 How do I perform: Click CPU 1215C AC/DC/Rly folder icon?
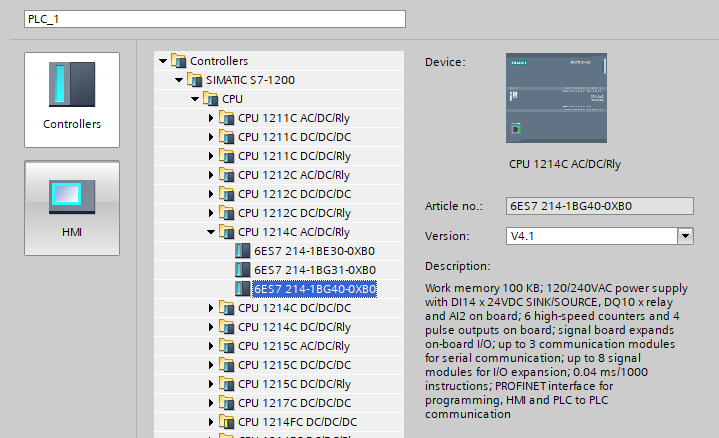click(x=227, y=346)
